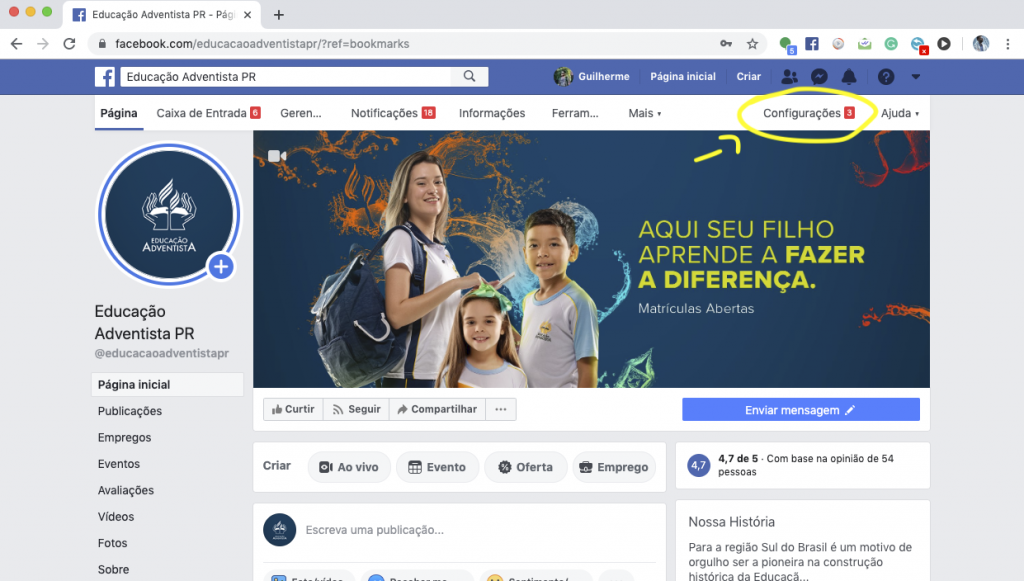
Task: Click the Facebook logo icon in the blue header
Action: click(x=104, y=77)
